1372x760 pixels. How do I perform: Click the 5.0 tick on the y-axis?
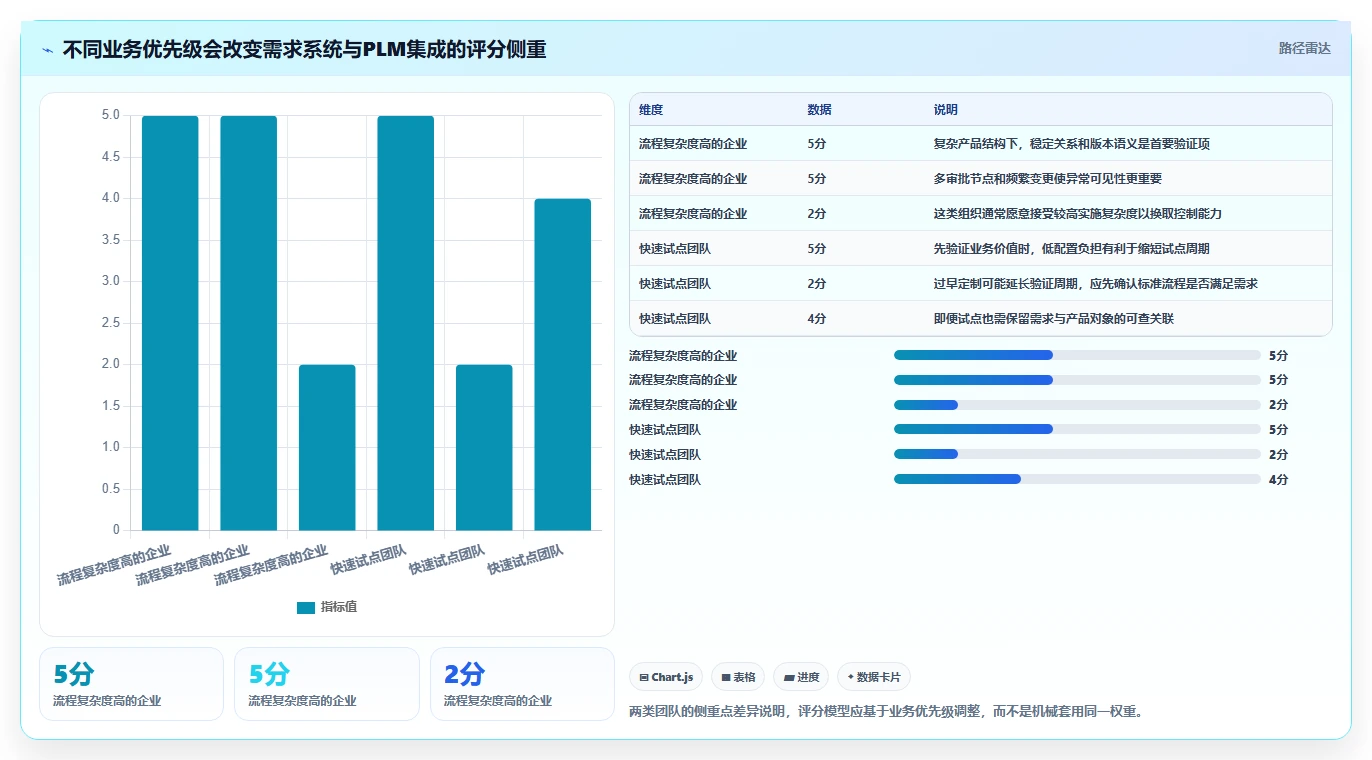pos(110,115)
